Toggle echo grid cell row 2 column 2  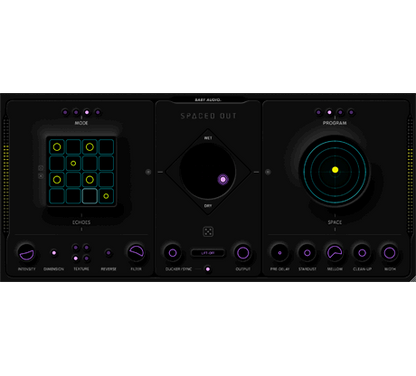point(73,163)
